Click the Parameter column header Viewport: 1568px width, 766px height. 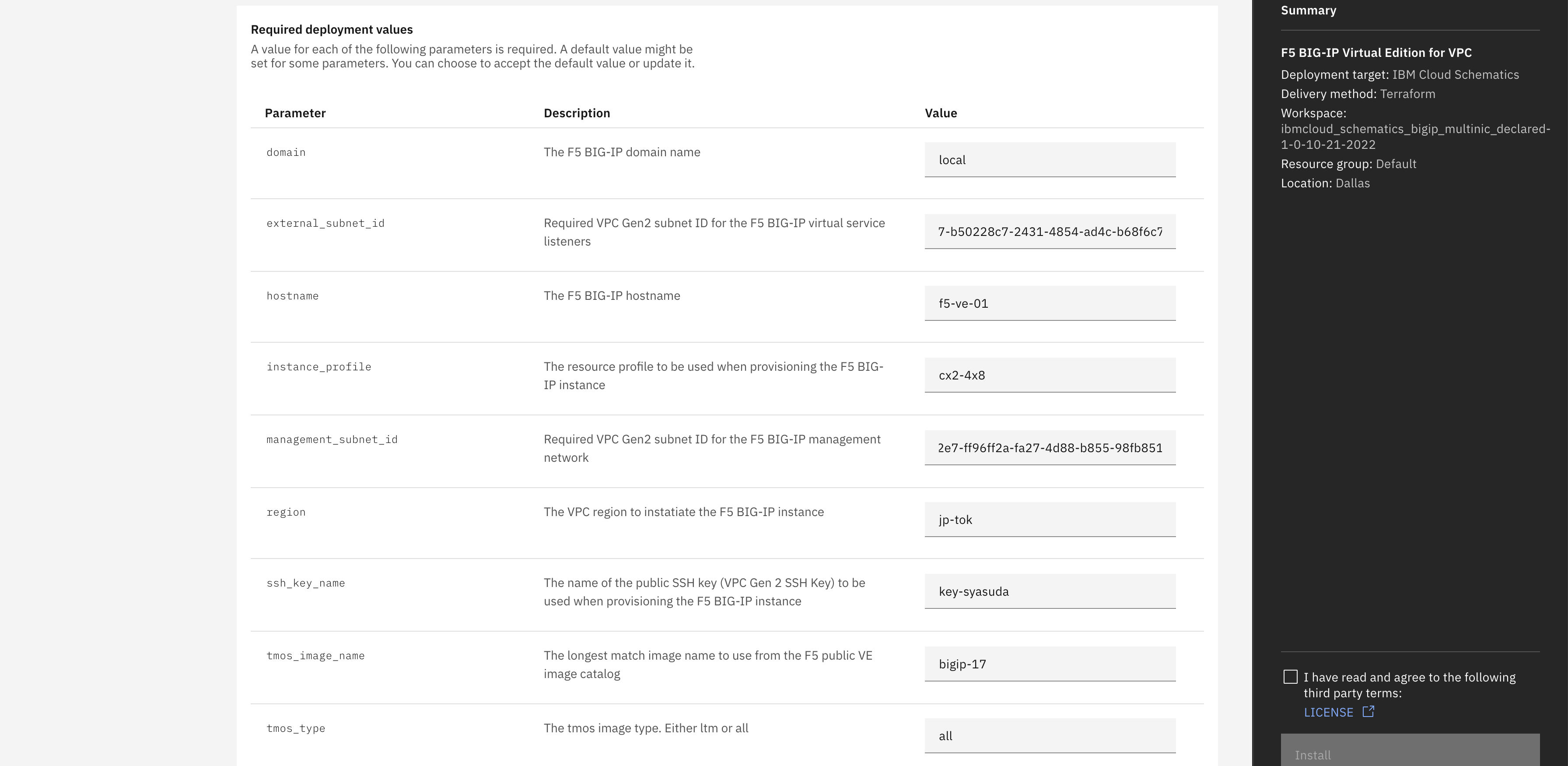point(295,113)
